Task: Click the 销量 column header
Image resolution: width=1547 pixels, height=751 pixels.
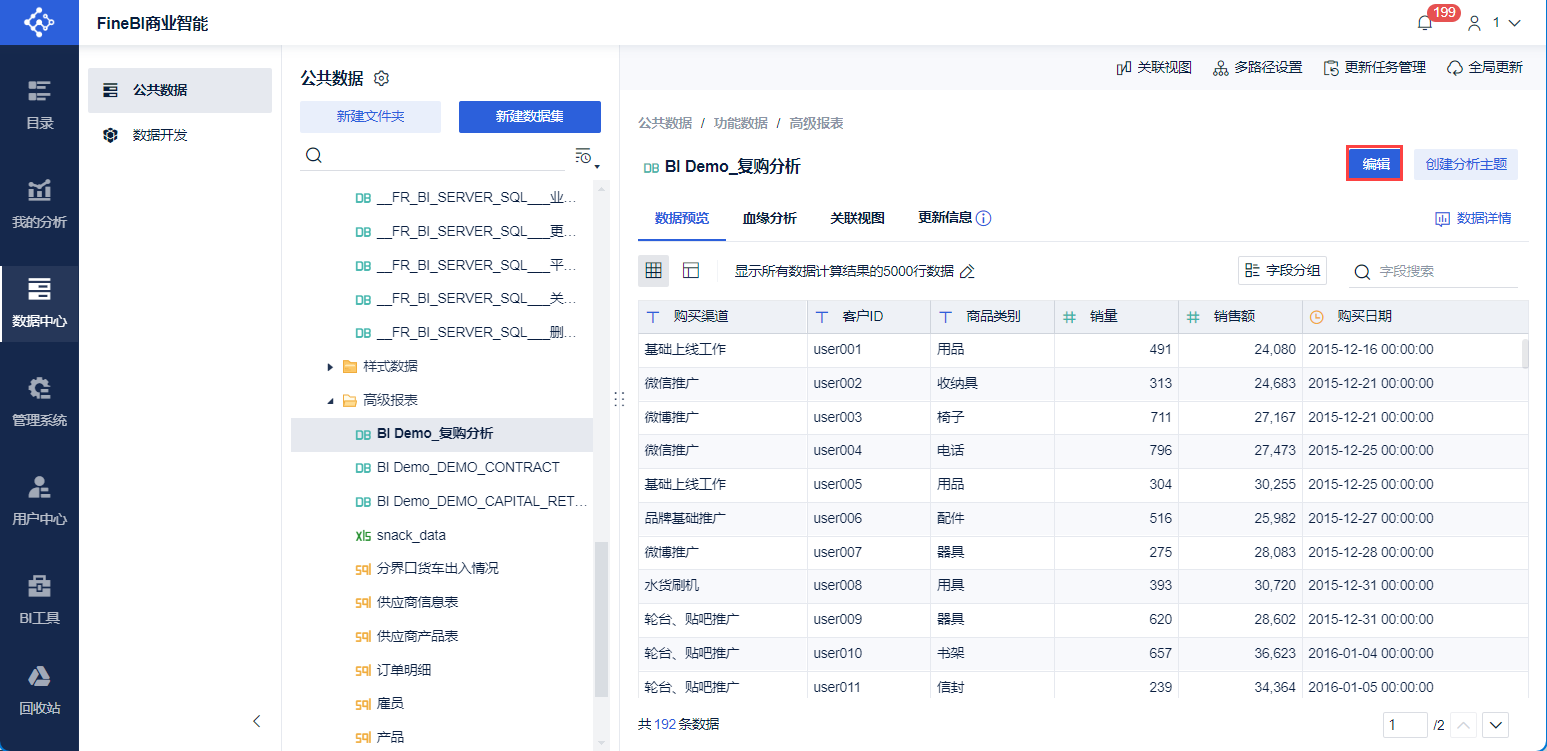Action: pyautogui.click(x=1117, y=316)
